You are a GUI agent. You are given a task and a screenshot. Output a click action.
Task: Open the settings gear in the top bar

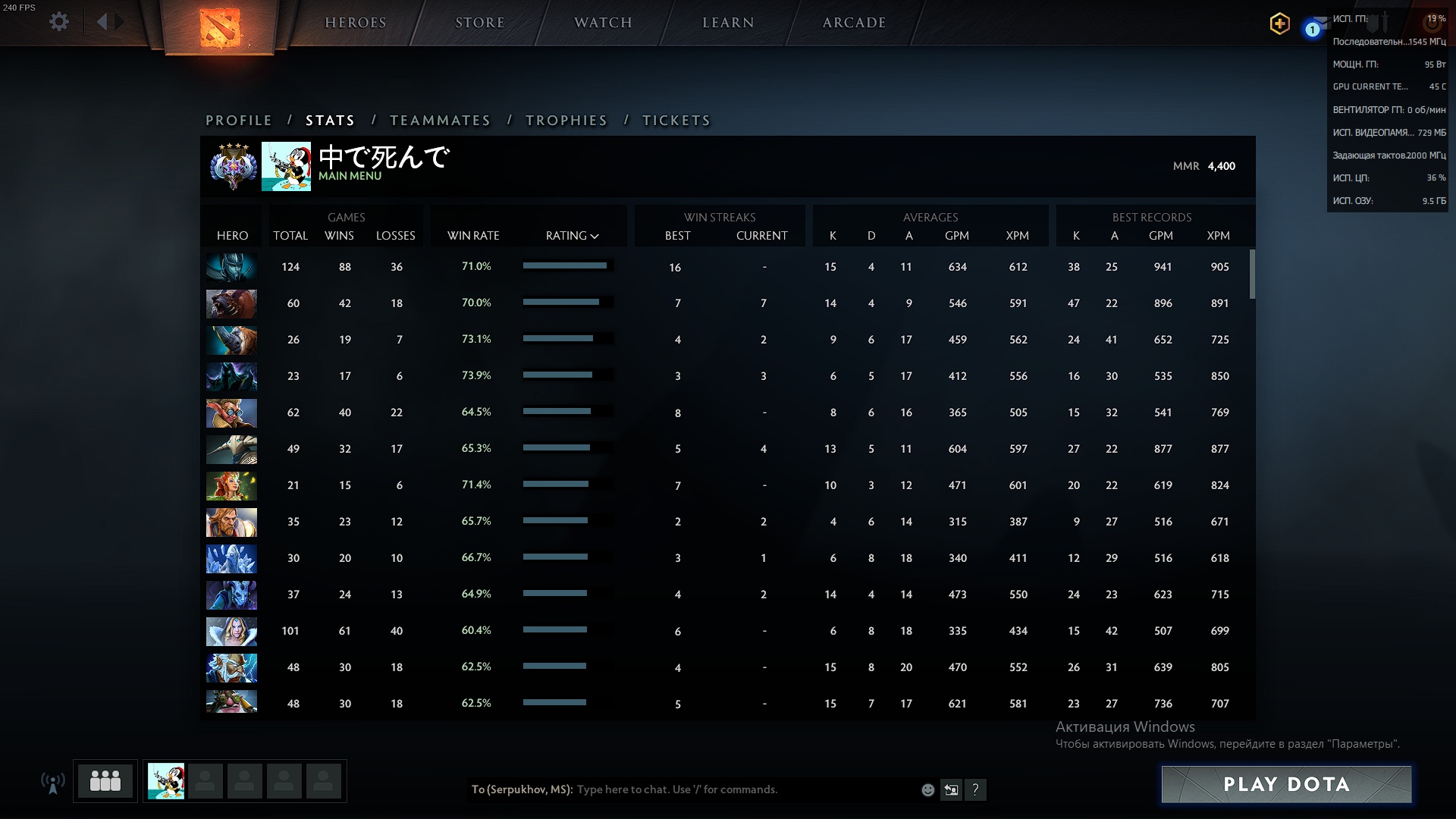coord(59,21)
